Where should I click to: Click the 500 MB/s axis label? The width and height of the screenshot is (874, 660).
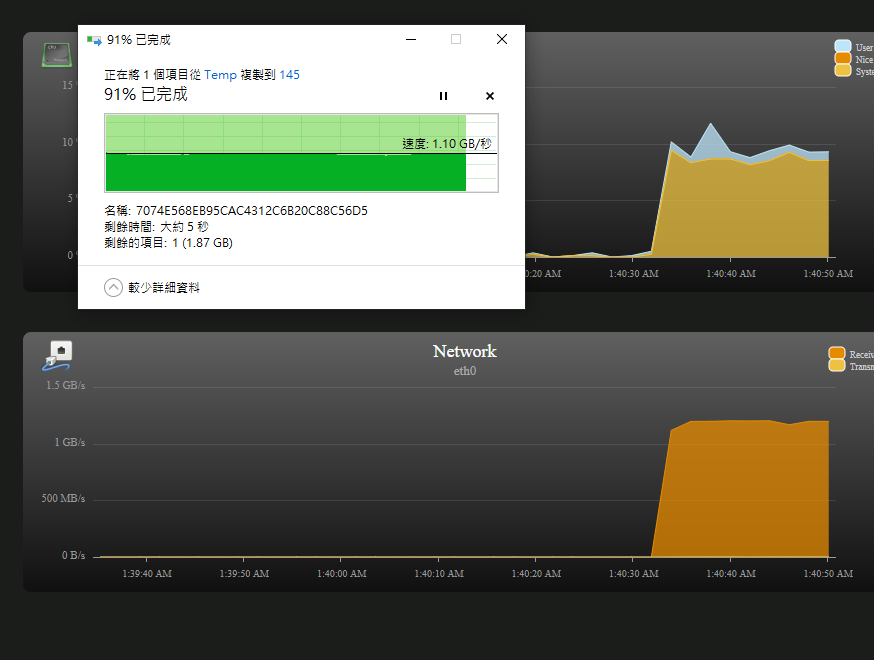63,498
